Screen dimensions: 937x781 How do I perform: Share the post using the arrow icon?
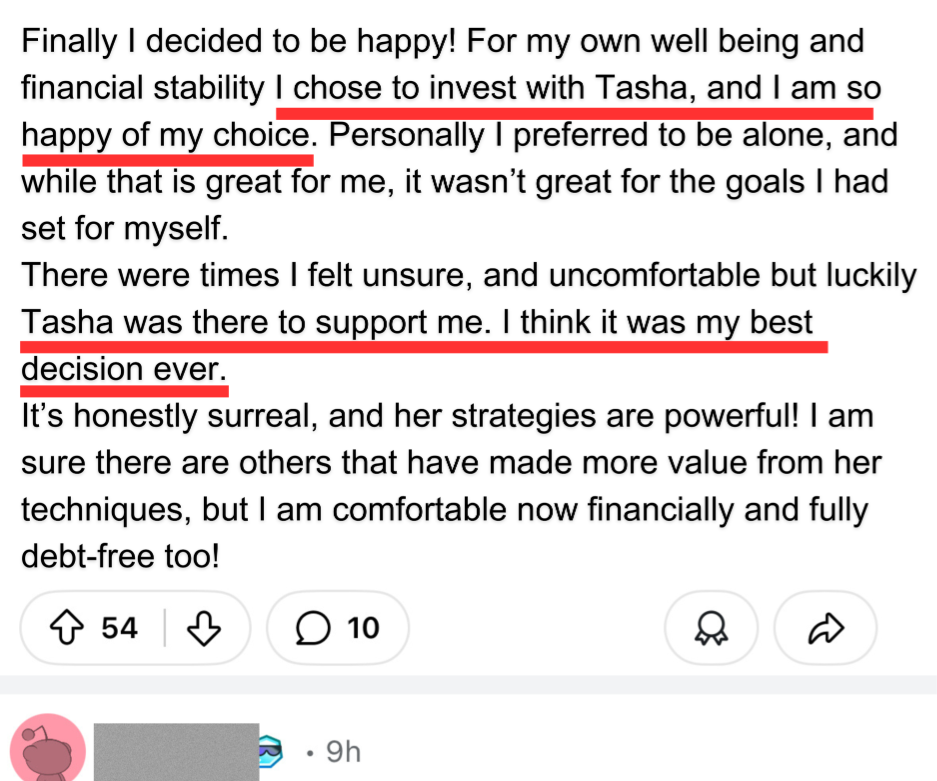pyautogui.click(x=825, y=628)
